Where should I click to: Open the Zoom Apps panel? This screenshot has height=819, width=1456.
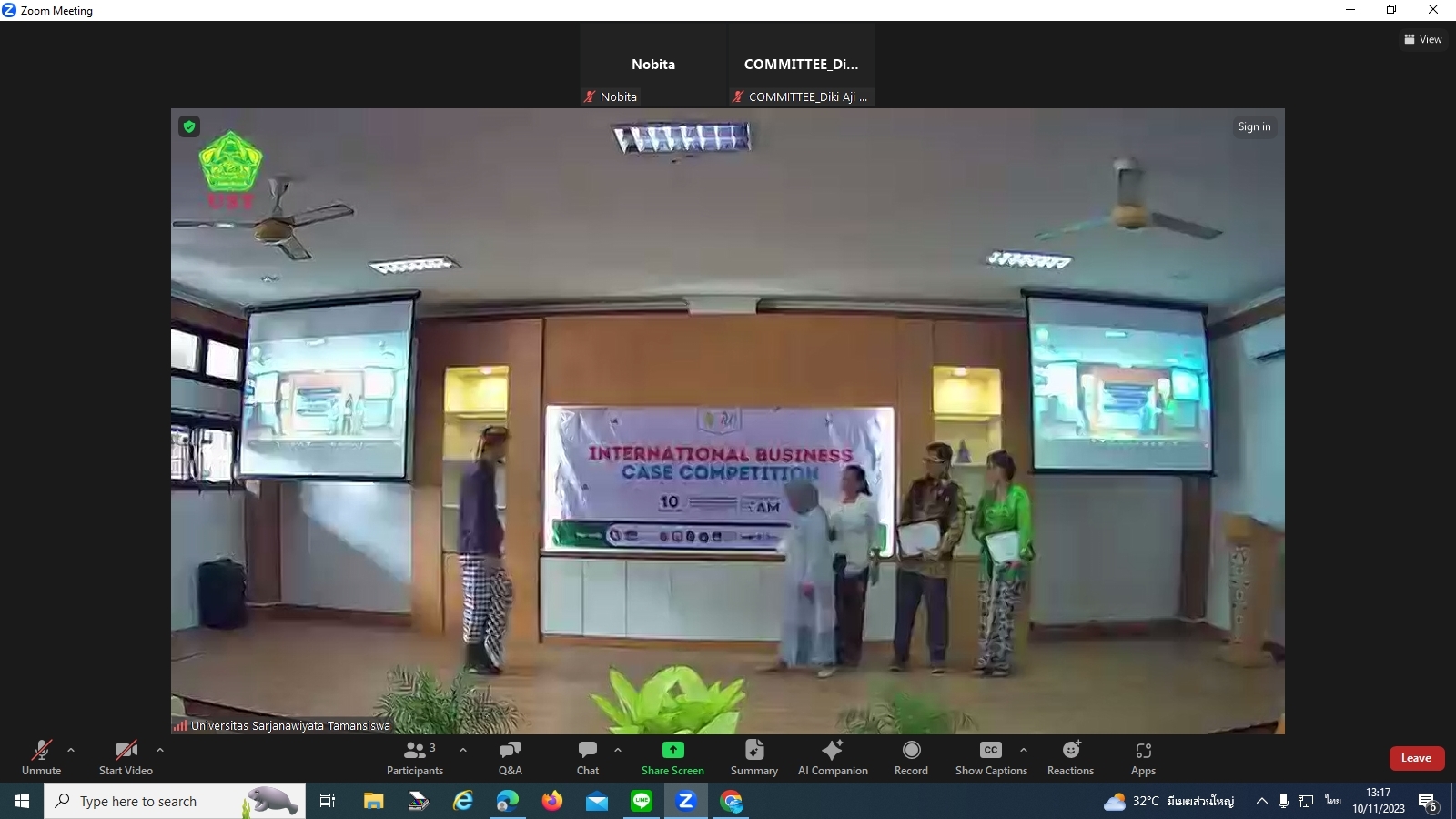(1143, 757)
